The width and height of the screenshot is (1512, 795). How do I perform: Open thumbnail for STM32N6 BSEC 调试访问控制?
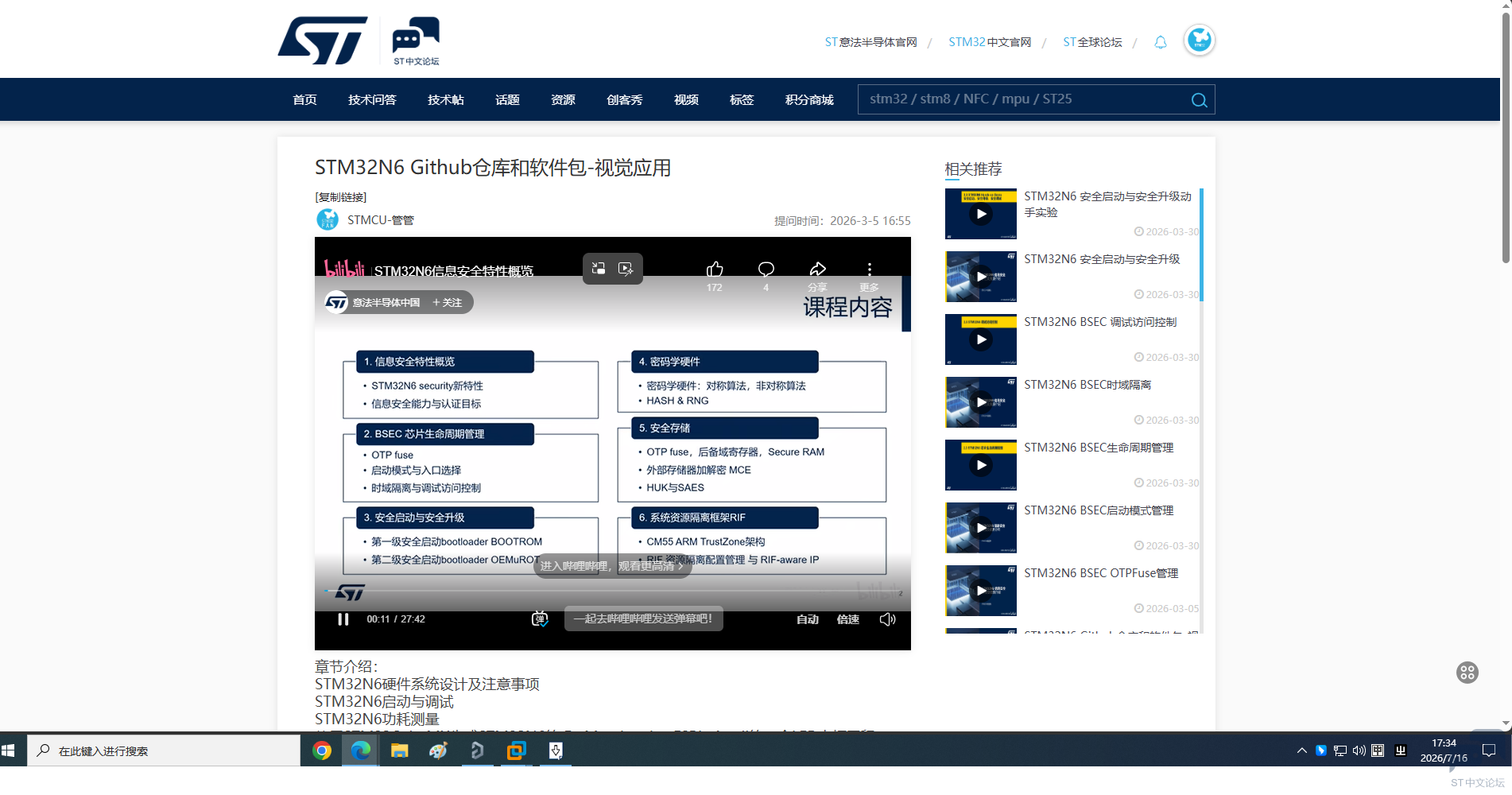click(981, 339)
